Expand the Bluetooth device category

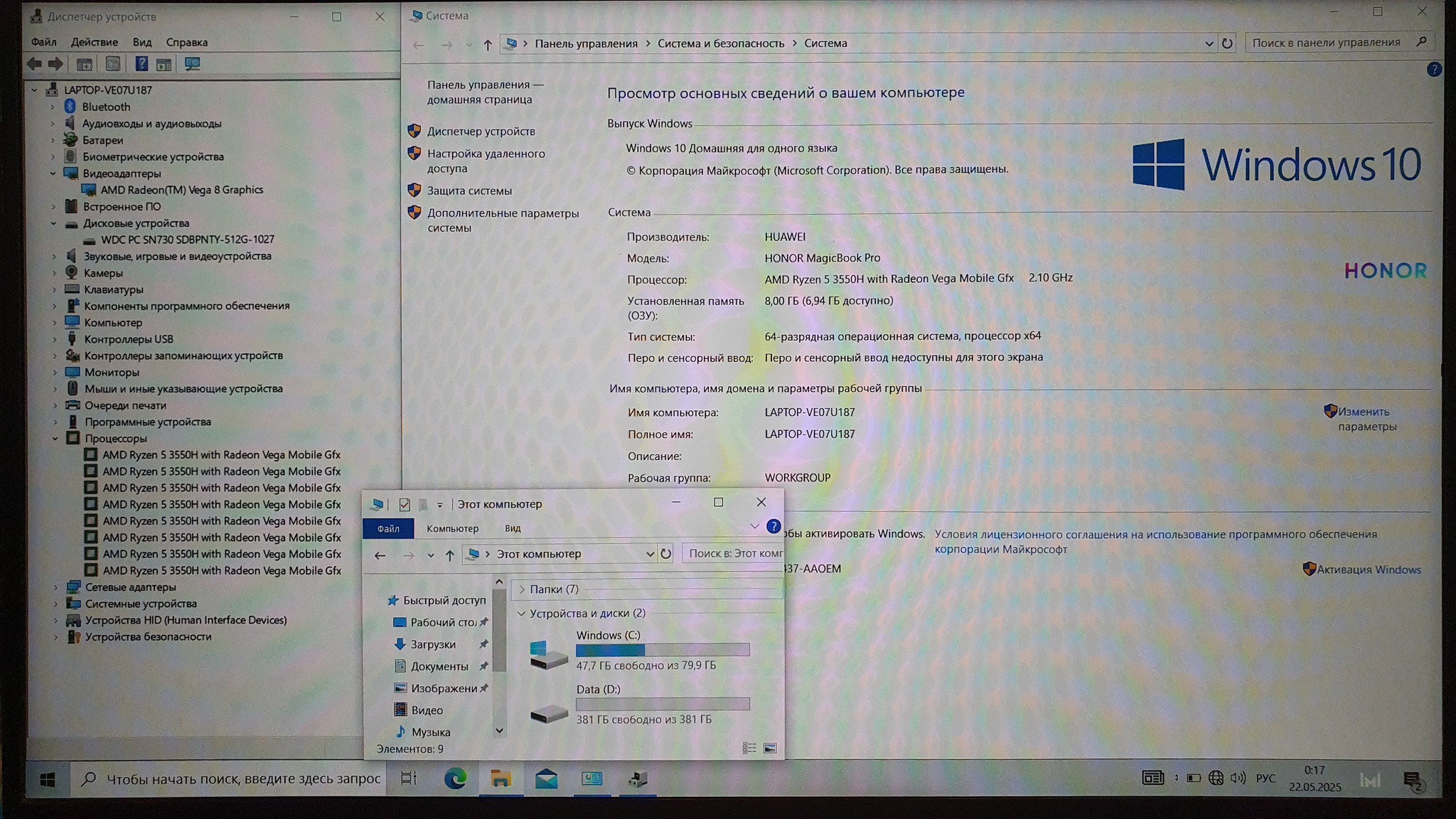coord(53,107)
